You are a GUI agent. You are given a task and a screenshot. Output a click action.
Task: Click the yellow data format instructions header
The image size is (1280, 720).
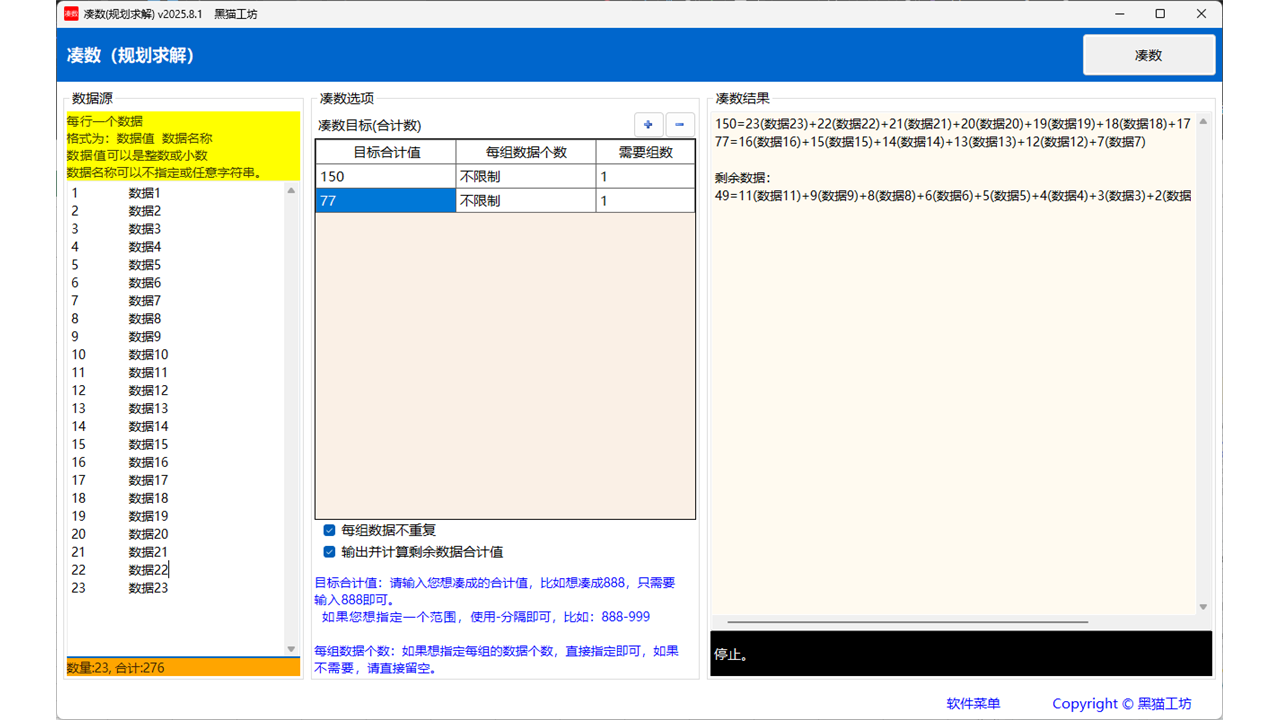point(182,147)
